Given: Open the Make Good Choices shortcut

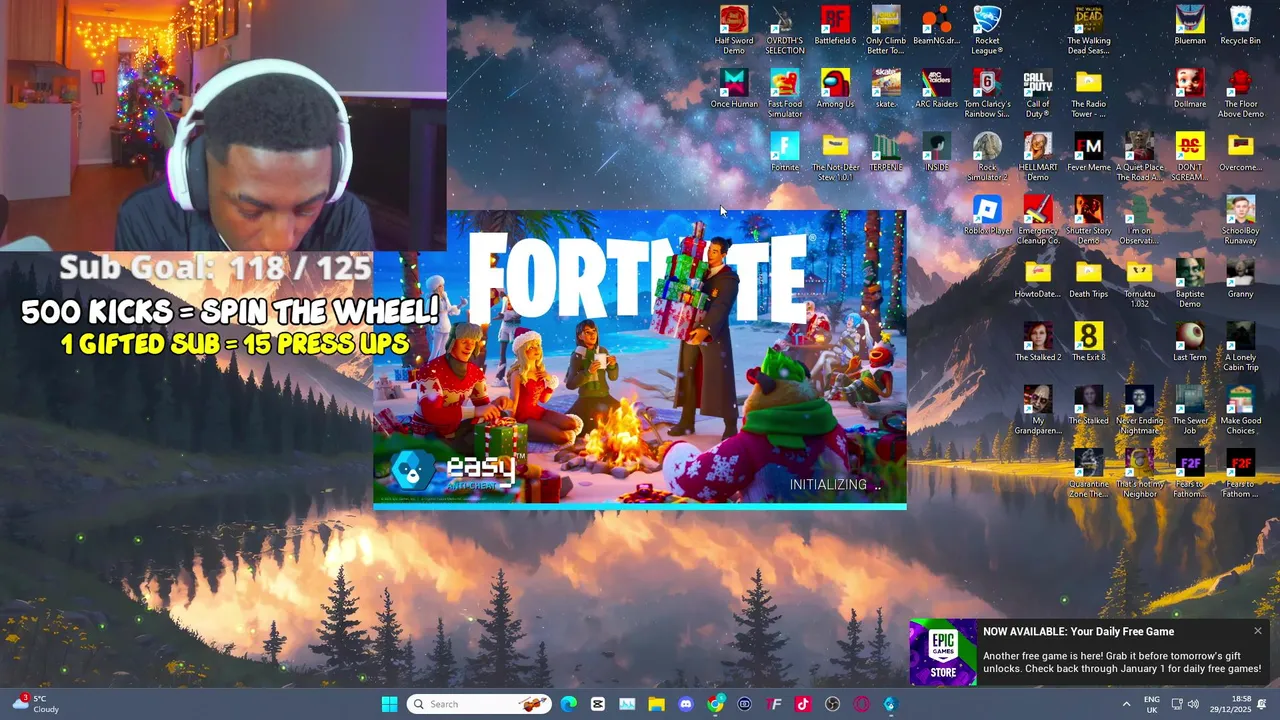Looking at the screenshot, I should [x=1240, y=410].
